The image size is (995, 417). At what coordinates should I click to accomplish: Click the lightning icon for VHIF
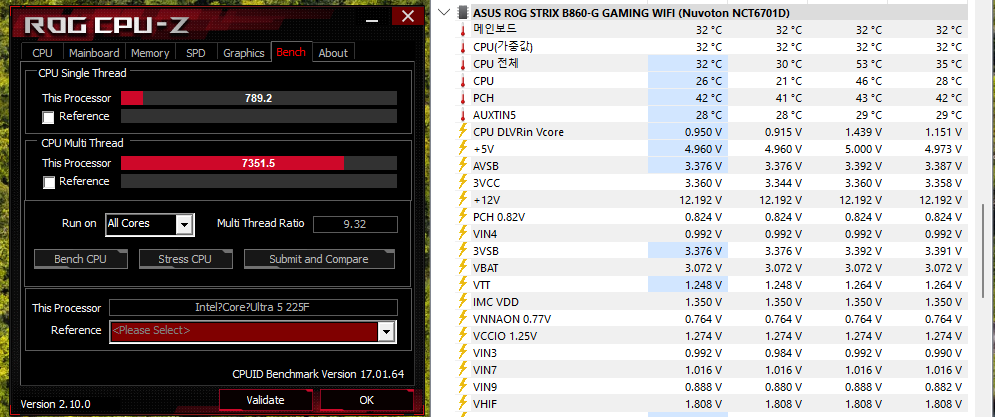[463, 403]
